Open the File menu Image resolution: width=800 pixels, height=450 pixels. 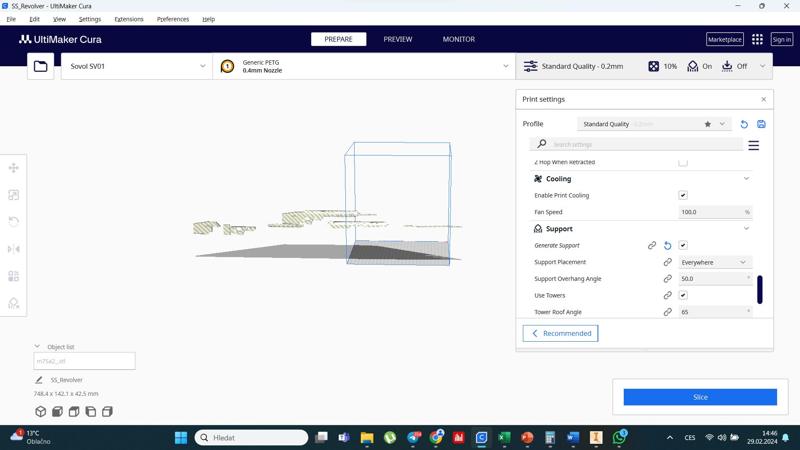click(11, 19)
